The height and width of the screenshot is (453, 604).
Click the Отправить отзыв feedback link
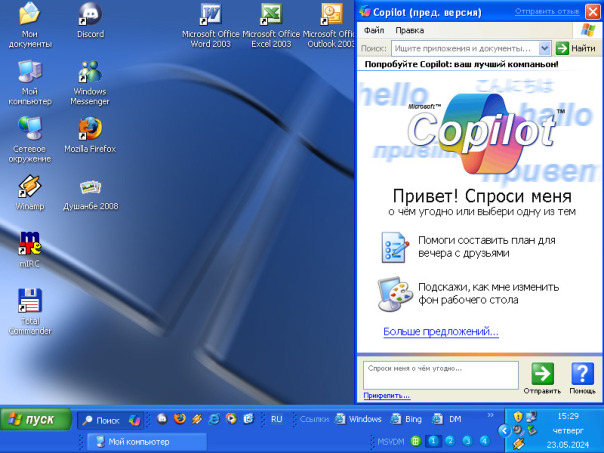(547, 12)
